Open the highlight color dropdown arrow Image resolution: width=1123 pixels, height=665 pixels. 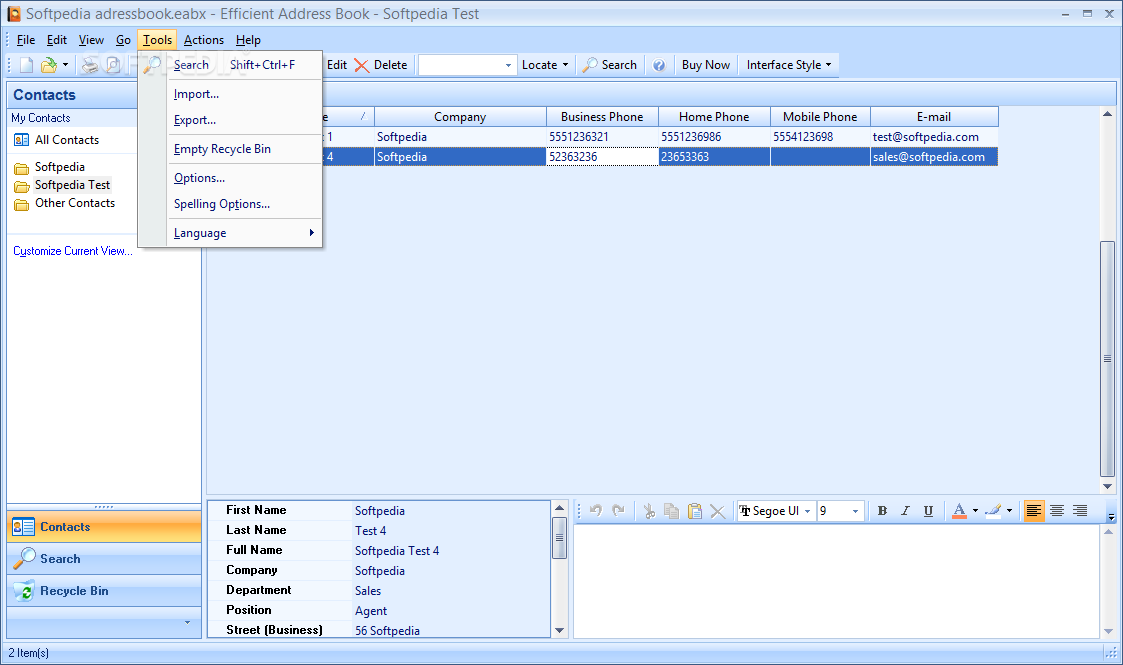point(1009,511)
